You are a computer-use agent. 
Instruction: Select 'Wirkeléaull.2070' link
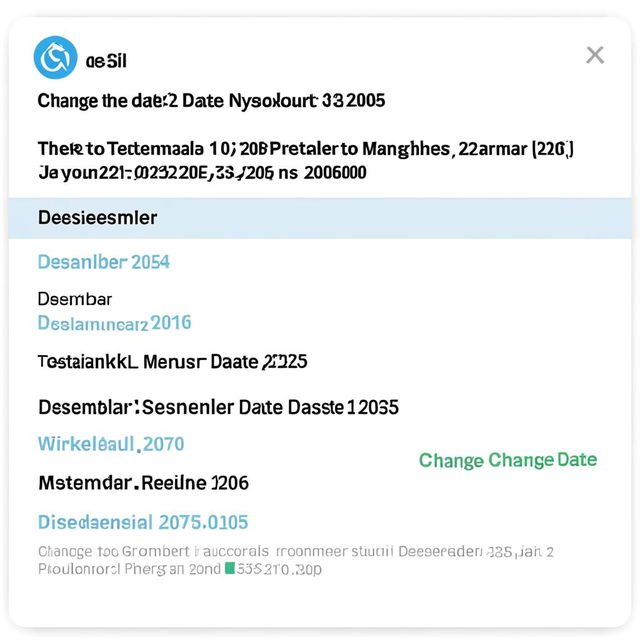[111, 444]
